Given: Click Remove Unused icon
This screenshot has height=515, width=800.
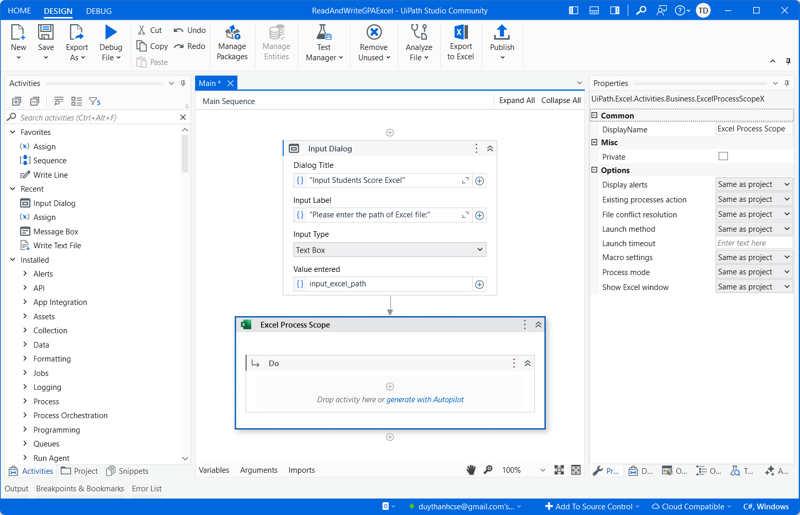Looking at the screenshot, I should [374, 33].
